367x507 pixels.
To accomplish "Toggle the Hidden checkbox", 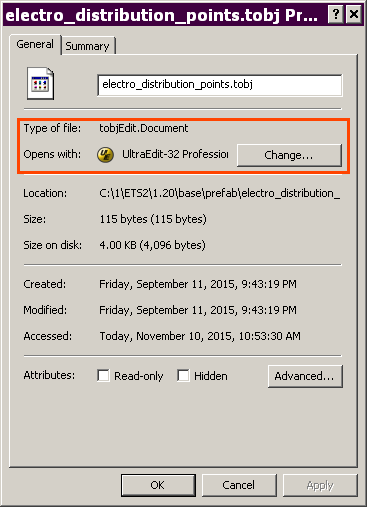I will pyautogui.click(x=183, y=375).
